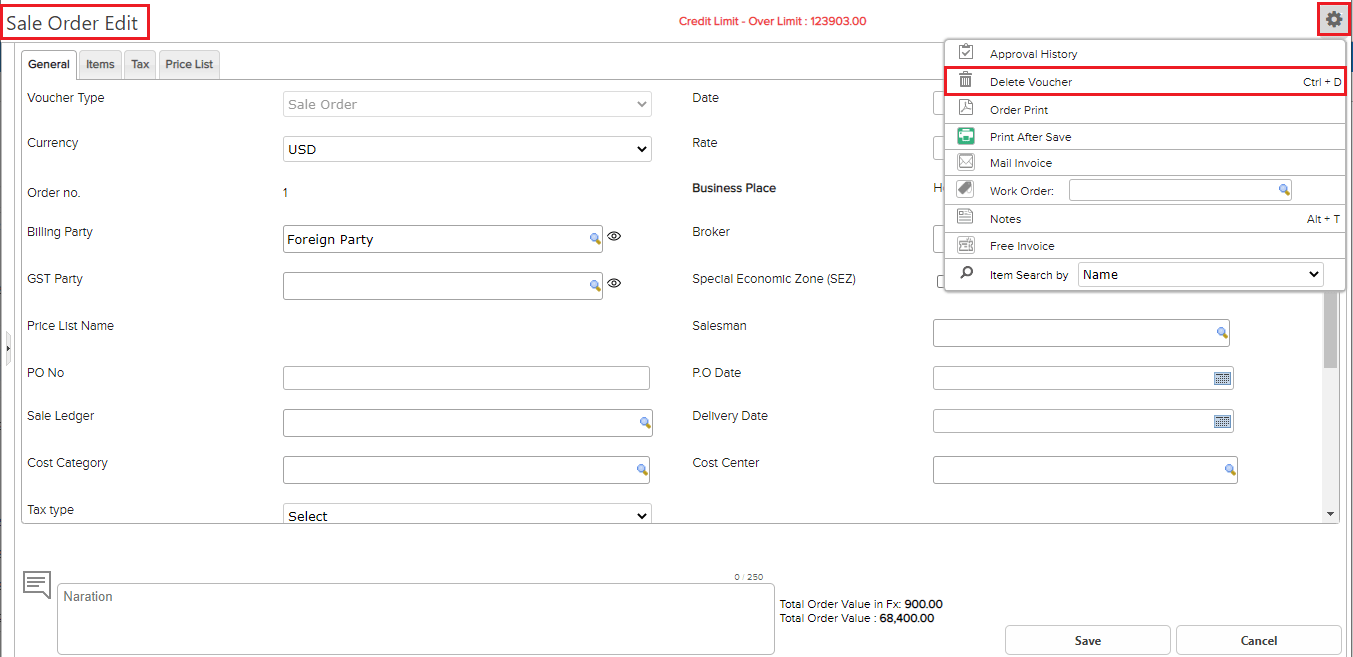Click the Work Order search icon
Screen dimensions: 1353x657
(x=1283, y=190)
